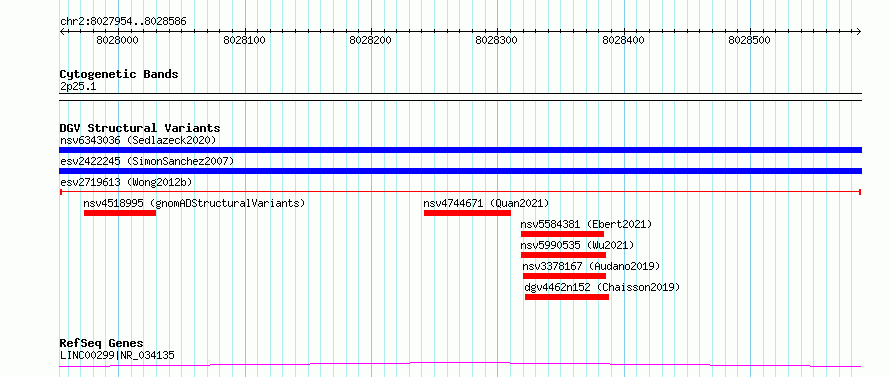The image size is (890, 377).
Task: Click the RefSeq Genes track title
Action: pos(102,344)
